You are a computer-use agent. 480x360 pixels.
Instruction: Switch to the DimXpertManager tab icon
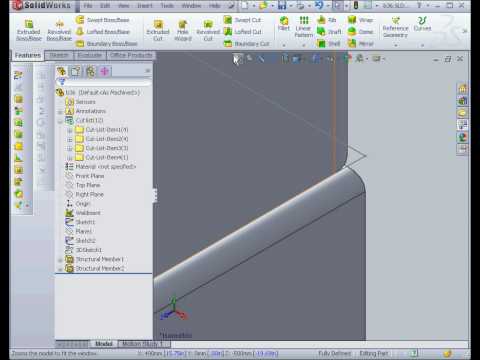tap(105, 71)
